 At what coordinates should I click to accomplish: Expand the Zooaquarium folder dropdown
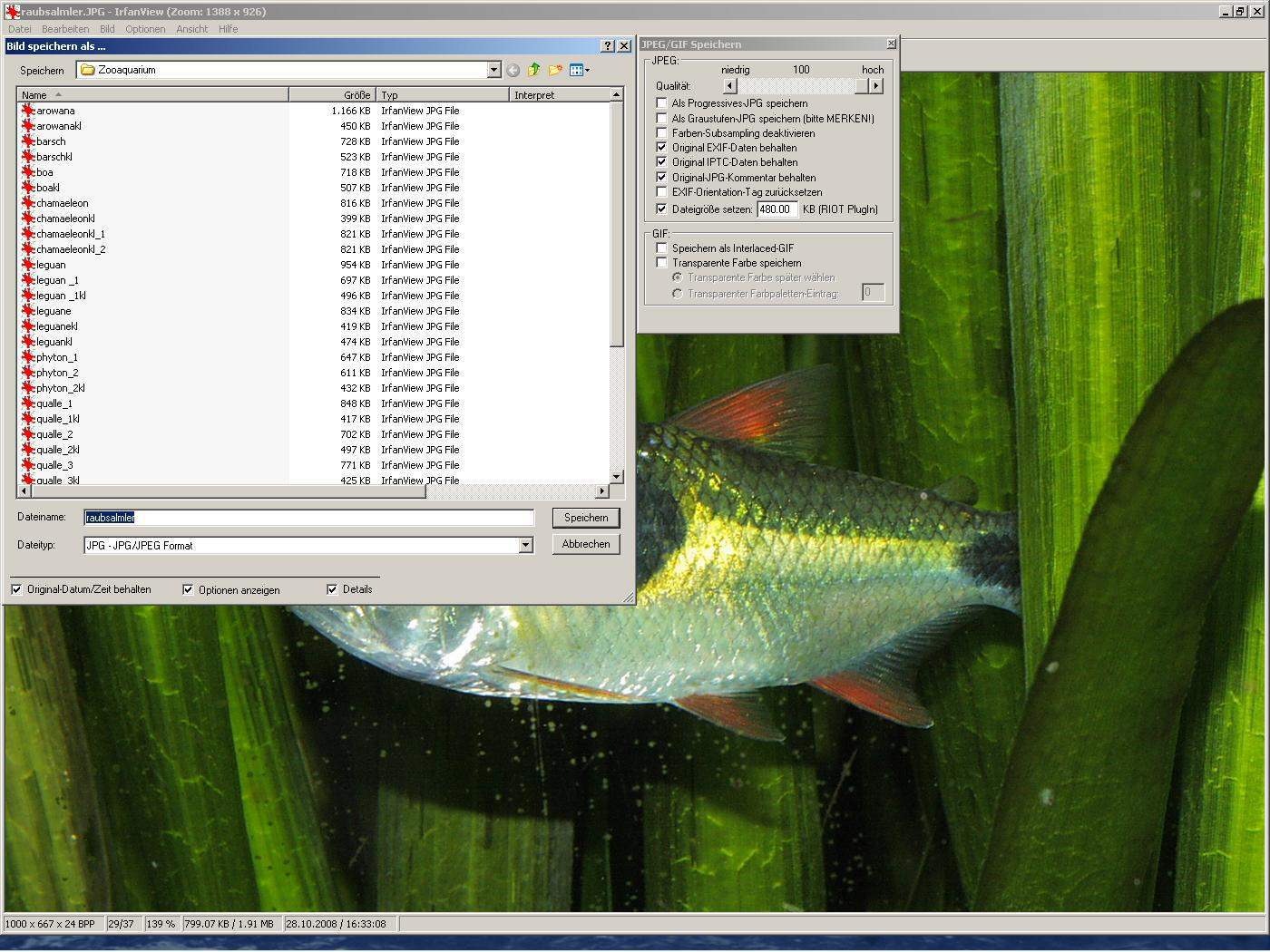click(x=493, y=70)
